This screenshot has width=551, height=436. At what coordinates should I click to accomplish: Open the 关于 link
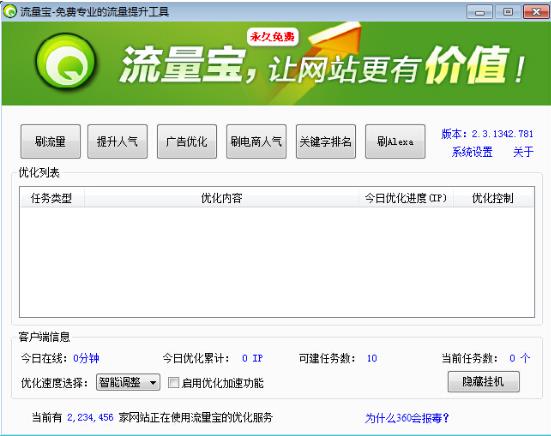coord(523,152)
